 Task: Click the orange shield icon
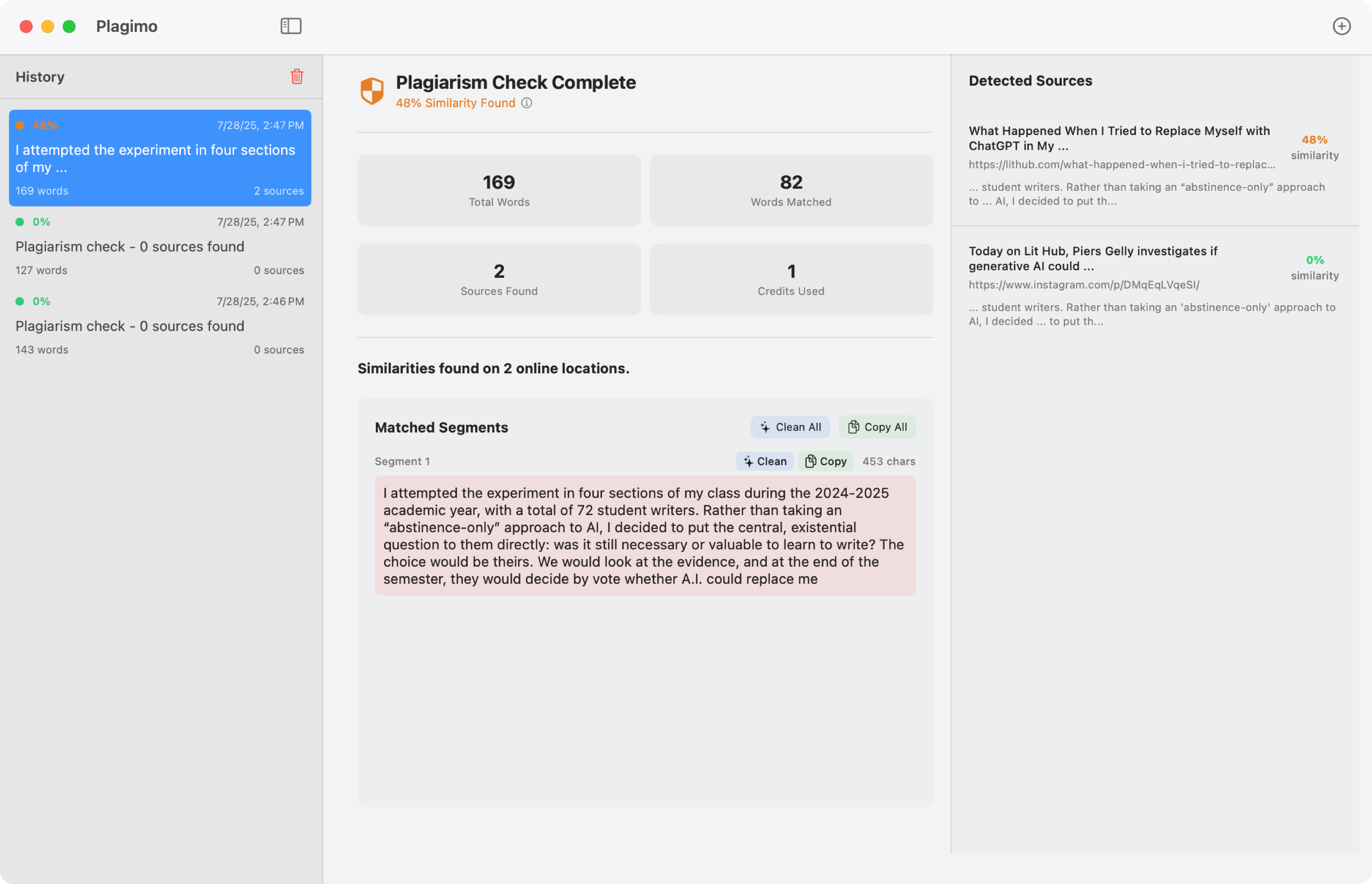372,91
